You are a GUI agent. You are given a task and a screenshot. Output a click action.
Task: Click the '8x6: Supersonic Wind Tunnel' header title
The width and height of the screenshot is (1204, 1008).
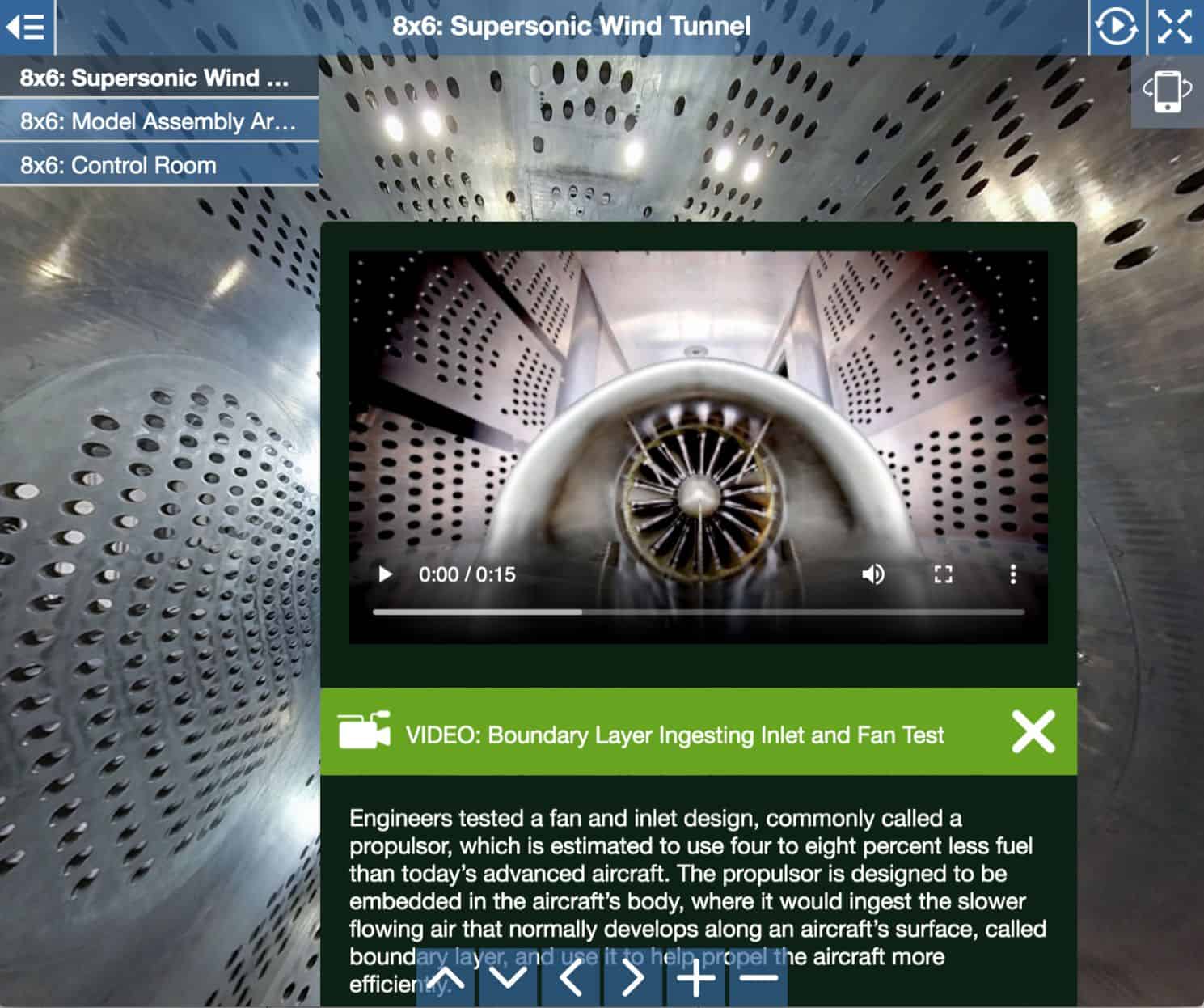tap(572, 26)
